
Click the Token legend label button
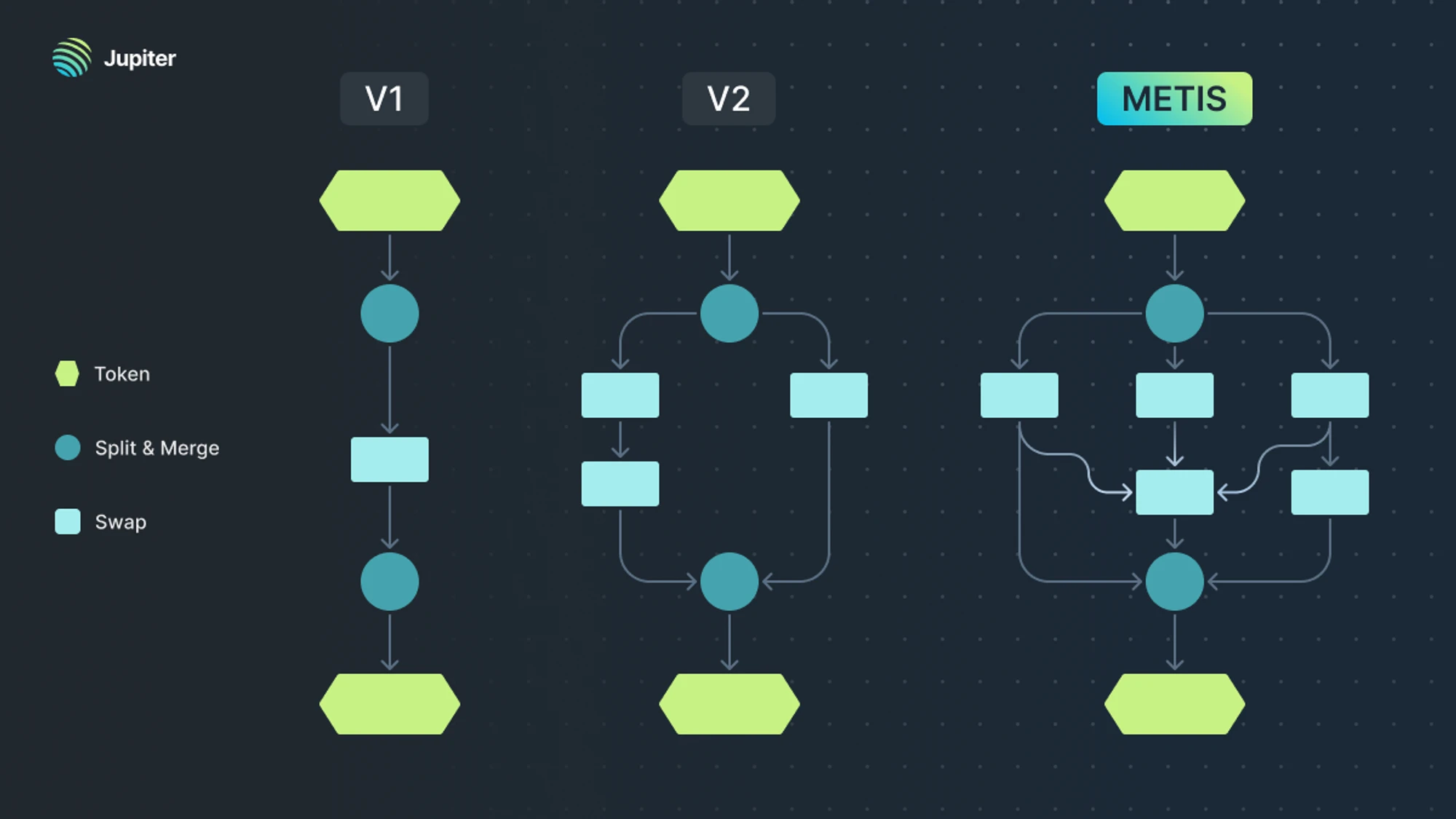120,373
